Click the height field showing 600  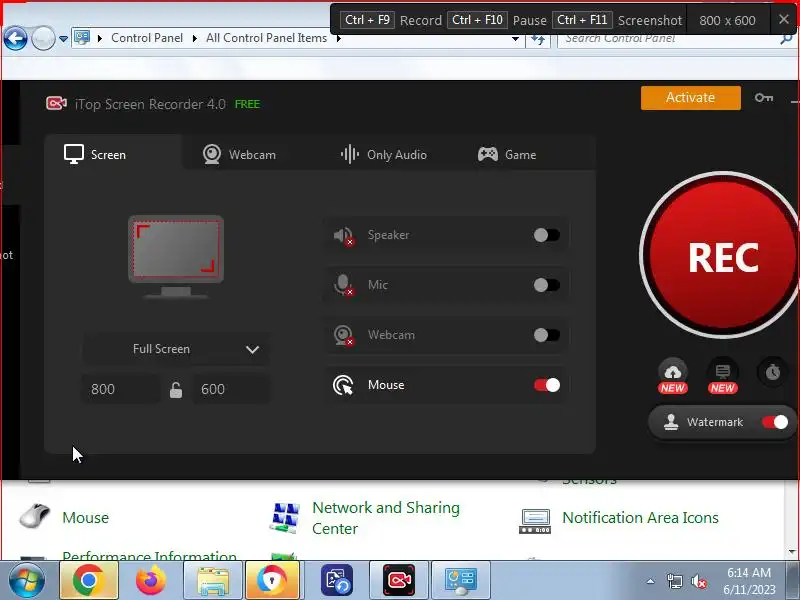click(x=231, y=389)
